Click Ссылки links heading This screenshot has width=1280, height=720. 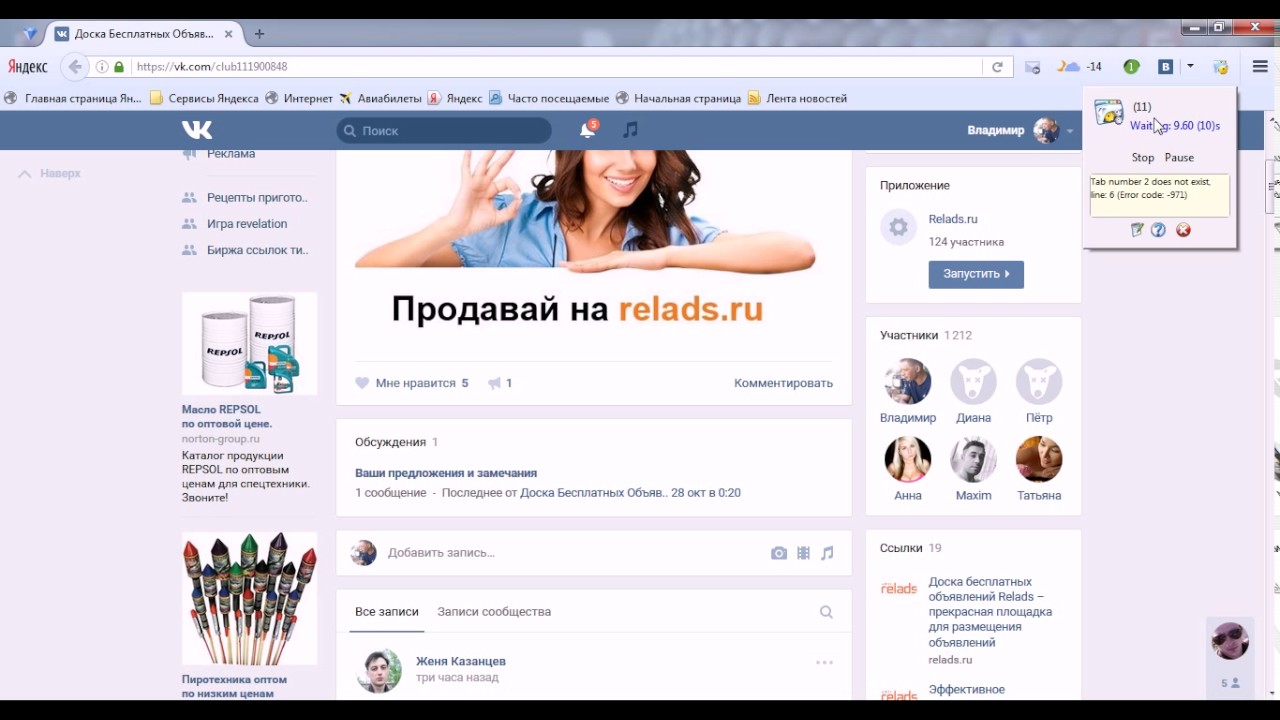pyautogui.click(x=901, y=548)
